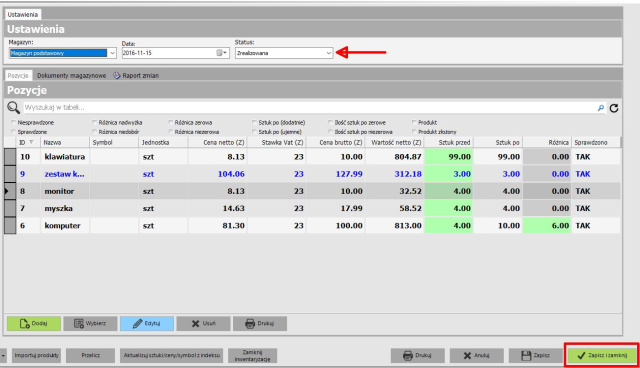Click the Usuń button with X icon
The image size is (640, 368).
pyautogui.click(x=203, y=324)
